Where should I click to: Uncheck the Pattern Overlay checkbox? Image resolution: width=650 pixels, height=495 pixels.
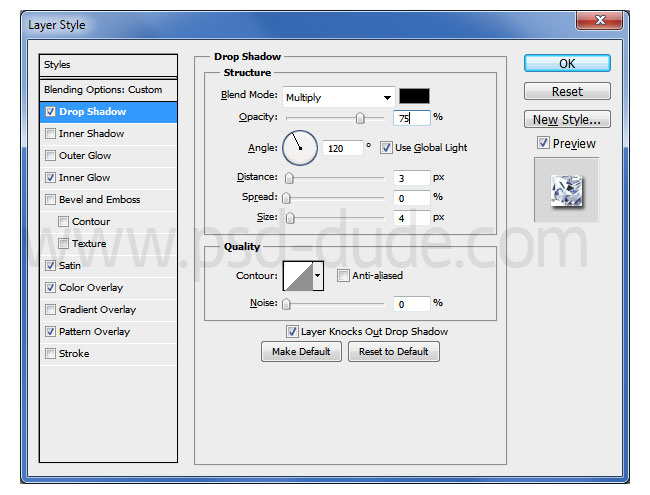coord(50,331)
